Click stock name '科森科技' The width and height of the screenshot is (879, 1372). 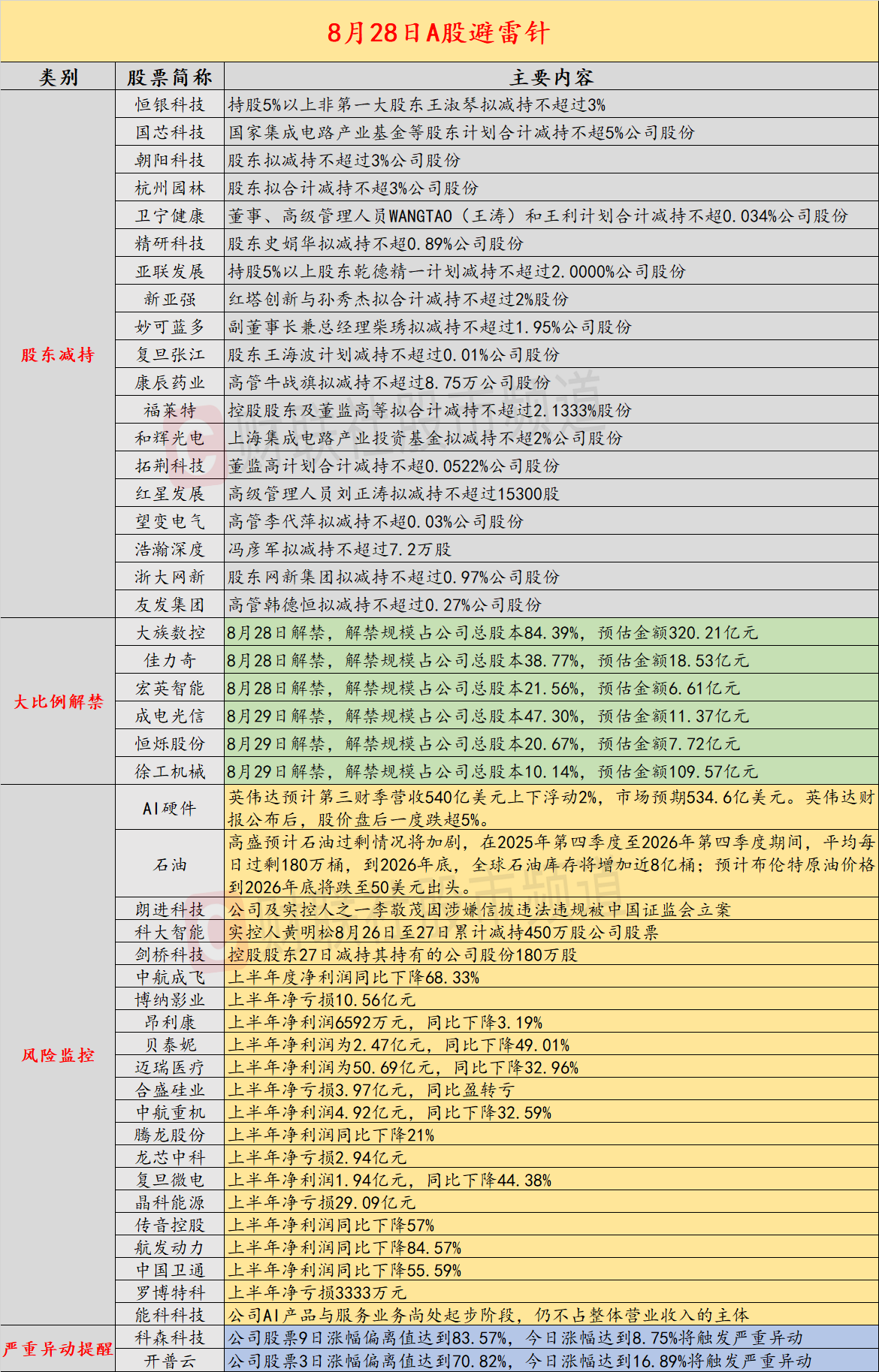click(x=170, y=1337)
